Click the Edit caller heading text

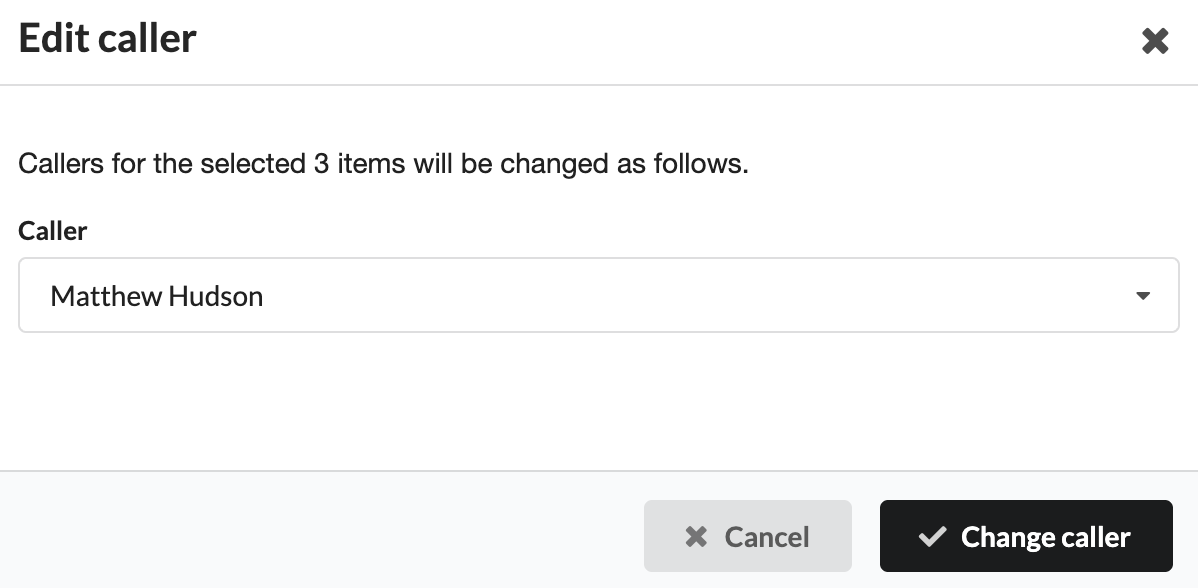click(108, 38)
